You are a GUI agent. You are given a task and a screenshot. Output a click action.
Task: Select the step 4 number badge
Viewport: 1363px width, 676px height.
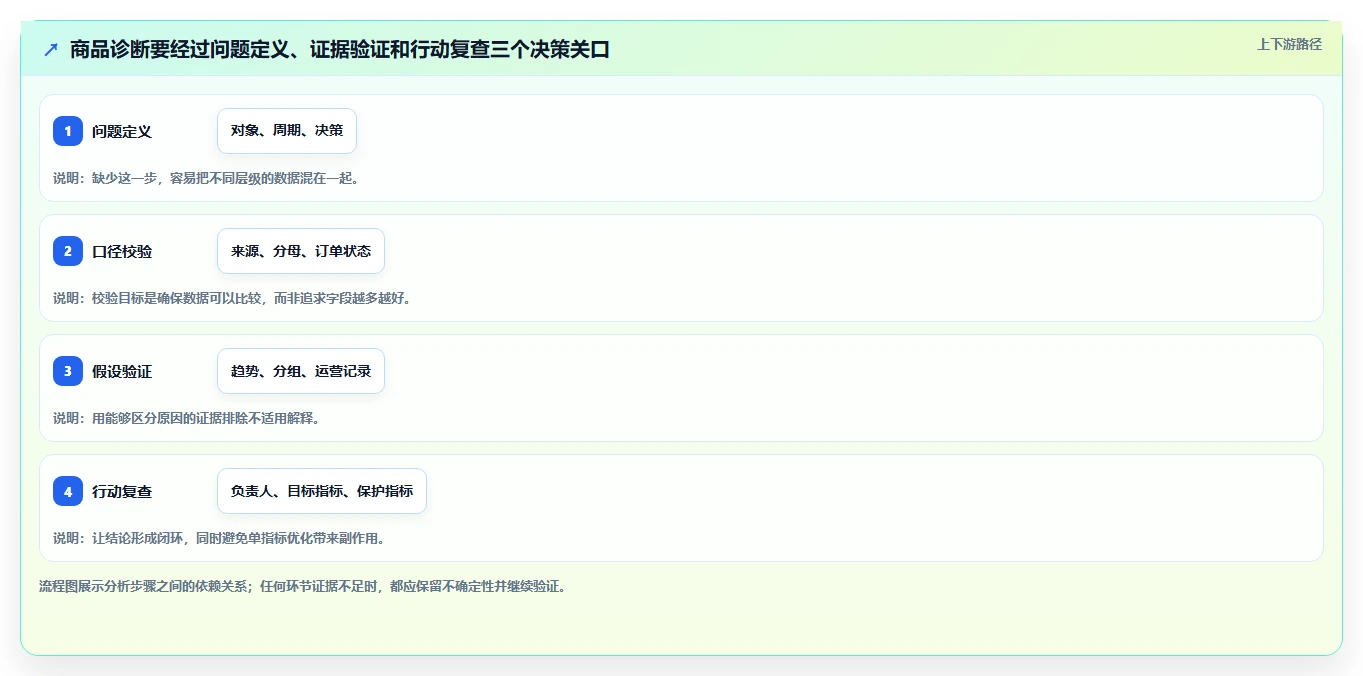point(68,491)
